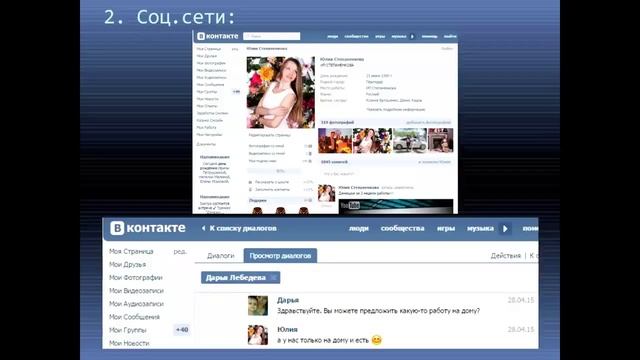Viewport: 640px width, 360px height.
Task: Open Мои Новости in dialogs page sidebar
Action: 129,343
